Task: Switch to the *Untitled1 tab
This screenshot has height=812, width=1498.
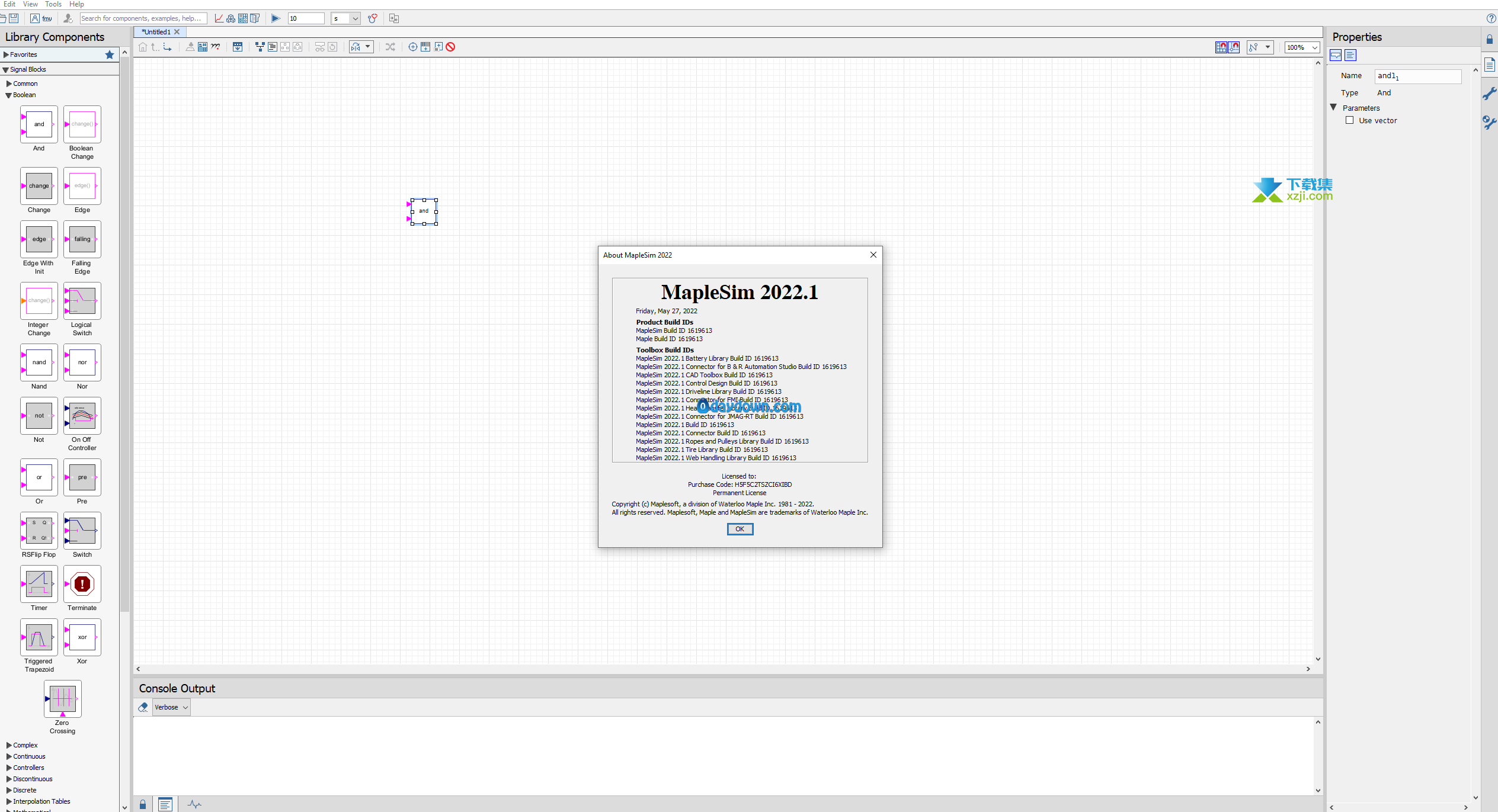Action: (156, 32)
